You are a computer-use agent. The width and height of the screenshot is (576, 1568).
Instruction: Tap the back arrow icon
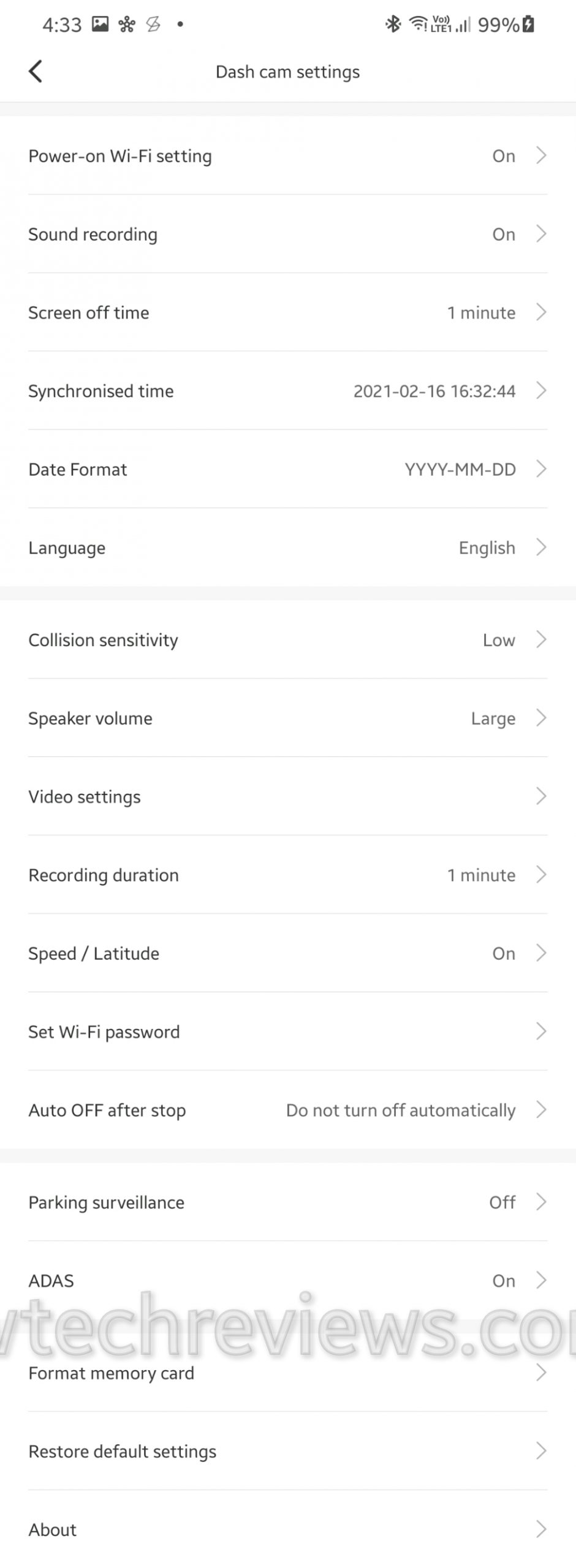pos(36,72)
